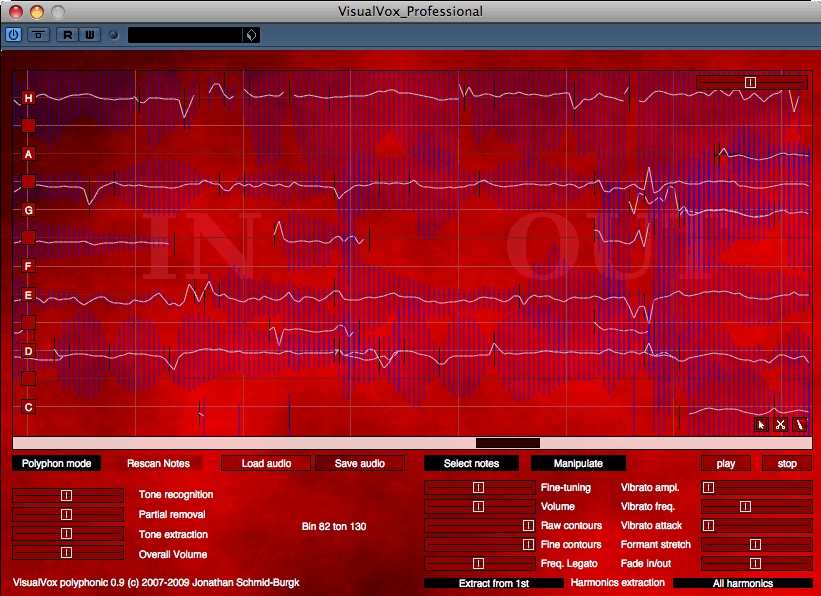Adjust the Tone extraction slider
821x596 pixels.
pos(68,534)
